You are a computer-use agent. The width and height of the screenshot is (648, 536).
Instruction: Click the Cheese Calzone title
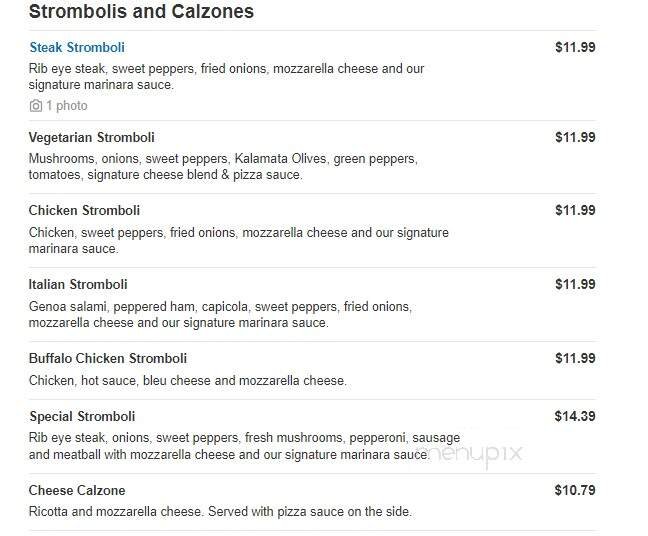coord(77,490)
